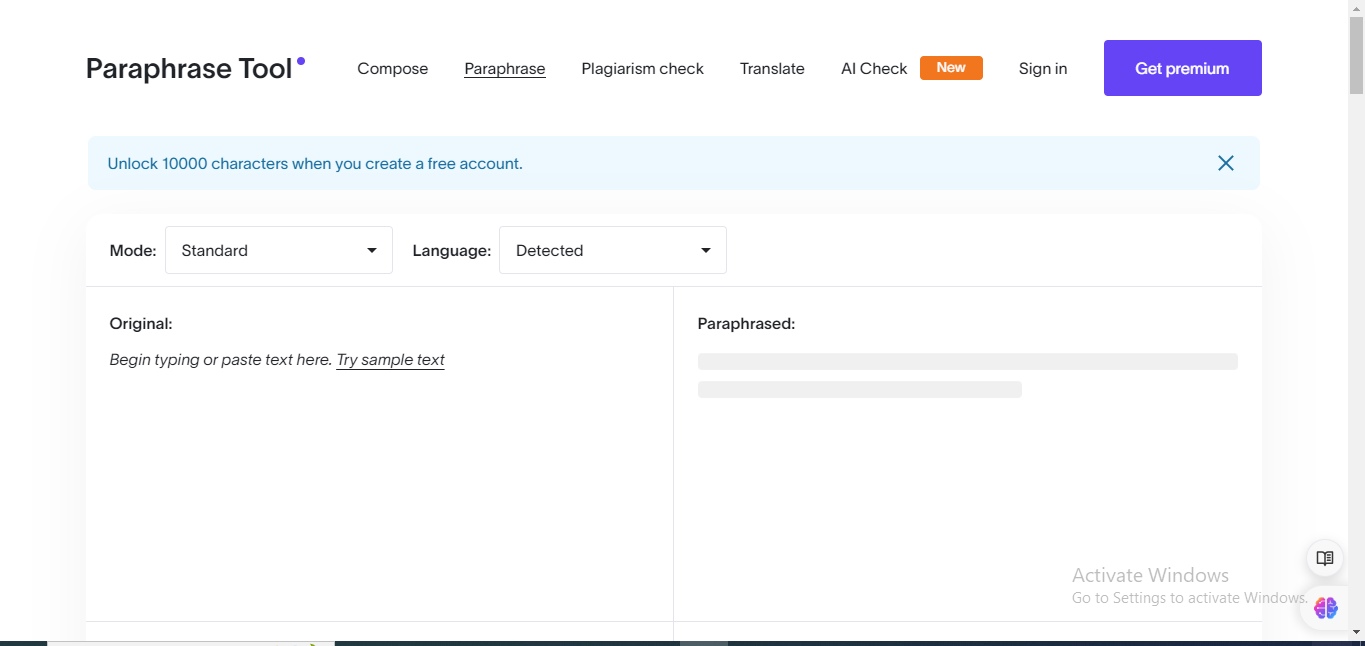The width and height of the screenshot is (1365, 646).
Task: Click the Paraphrase Tool logo
Action: tap(190, 67)
